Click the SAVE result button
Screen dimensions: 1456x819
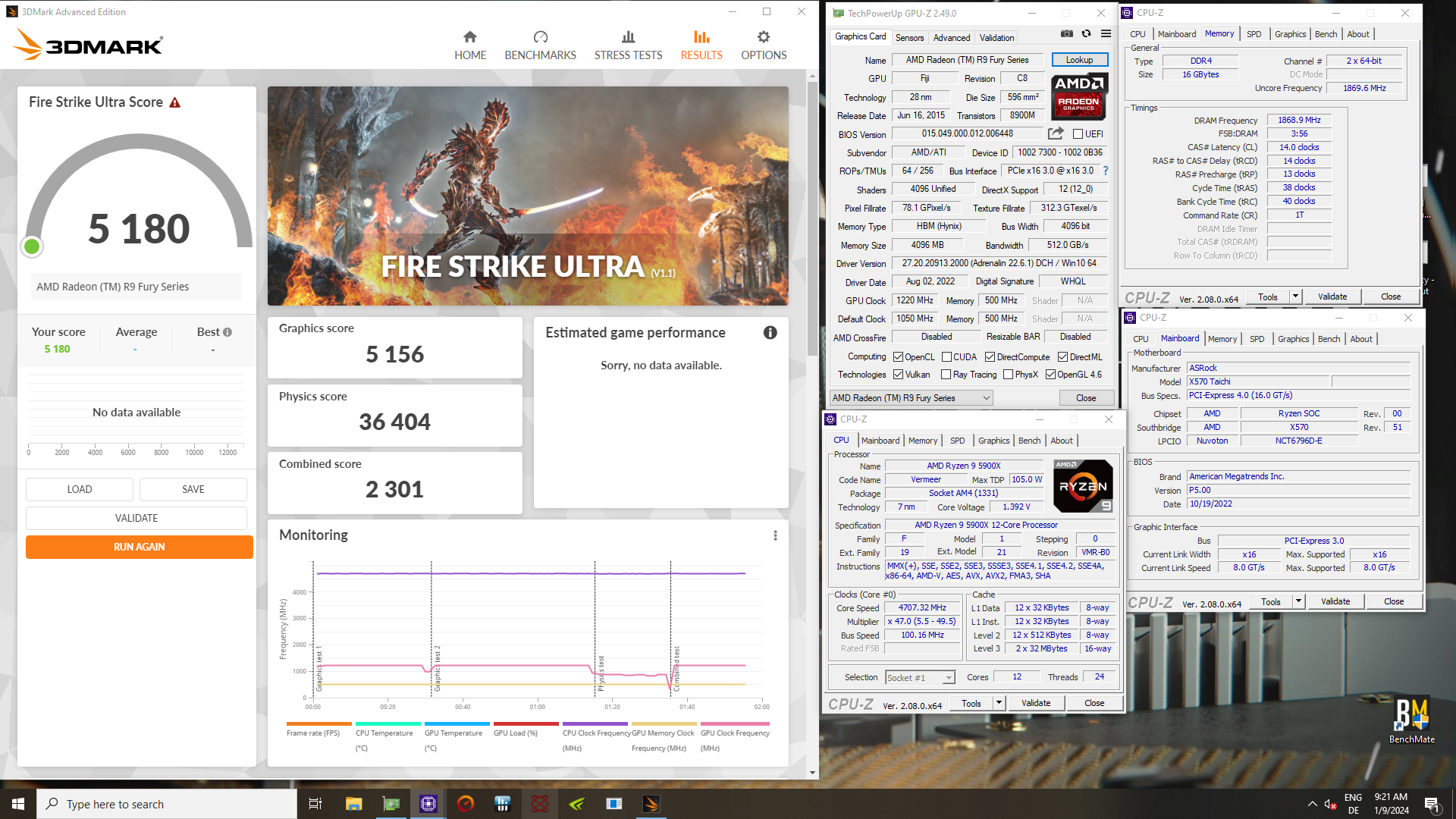pyautogui.click(x=193, y=489)
